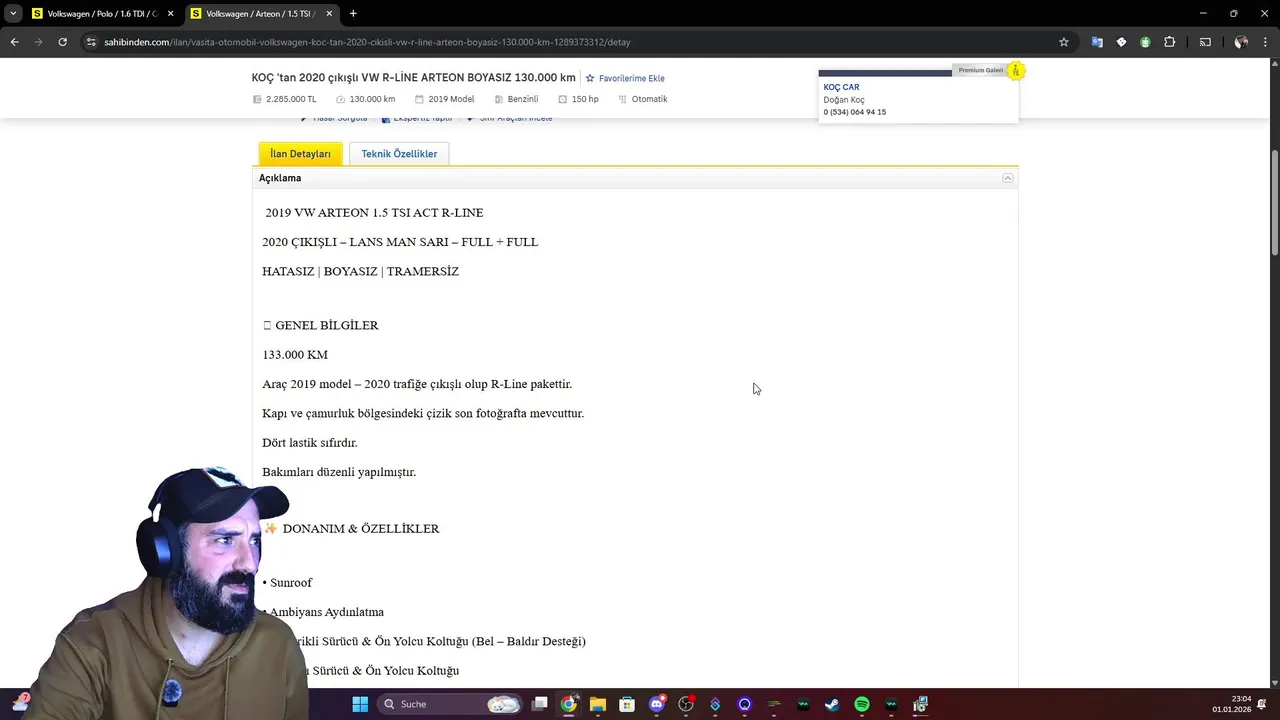1280x720 pixels.
Task: Click the 2.285.000 TL price
Action: tap(285, 99)
